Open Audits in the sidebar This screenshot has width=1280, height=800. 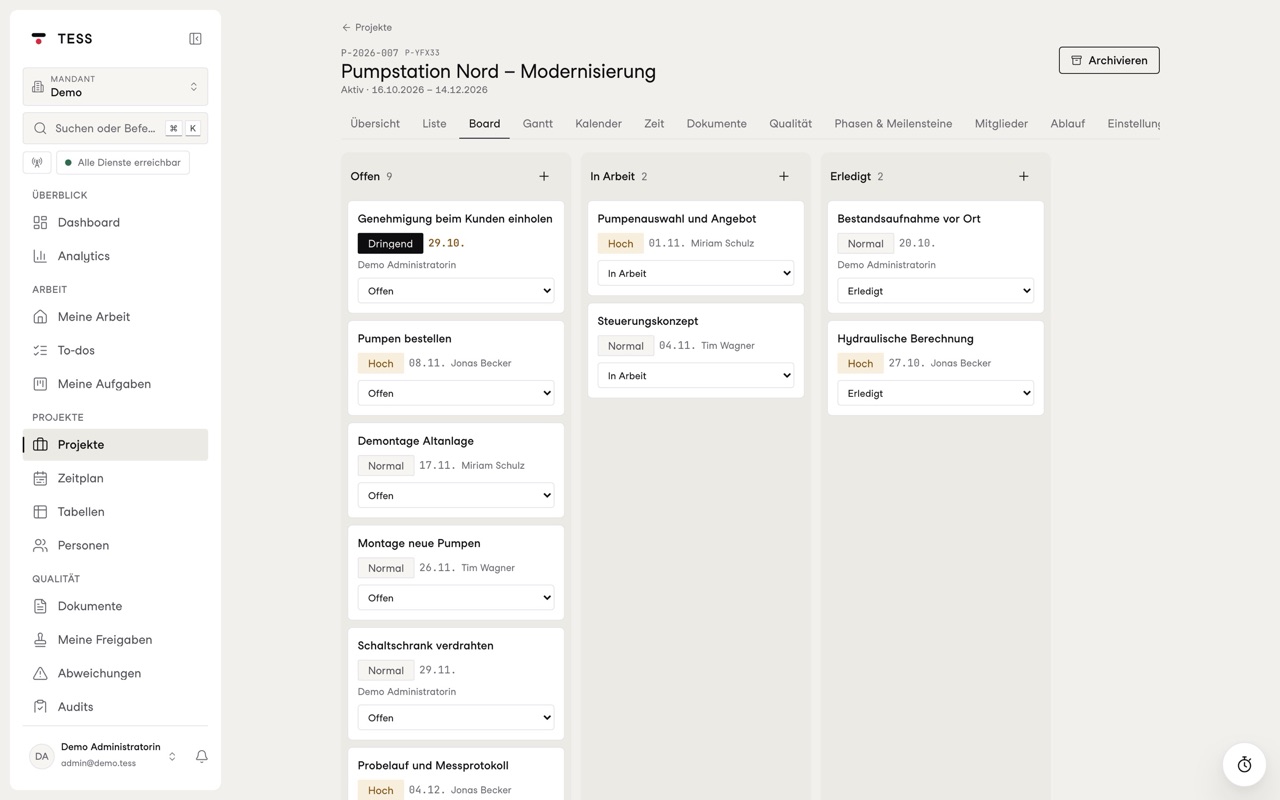(115, 707)
